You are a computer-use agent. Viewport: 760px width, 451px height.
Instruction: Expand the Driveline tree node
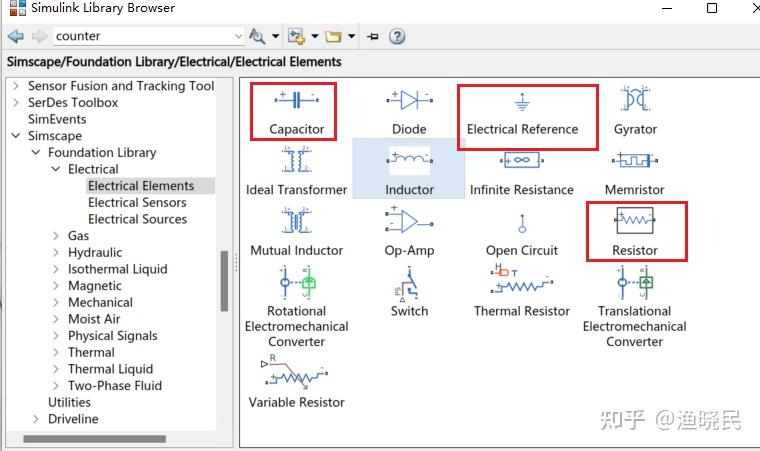(36, 419)
